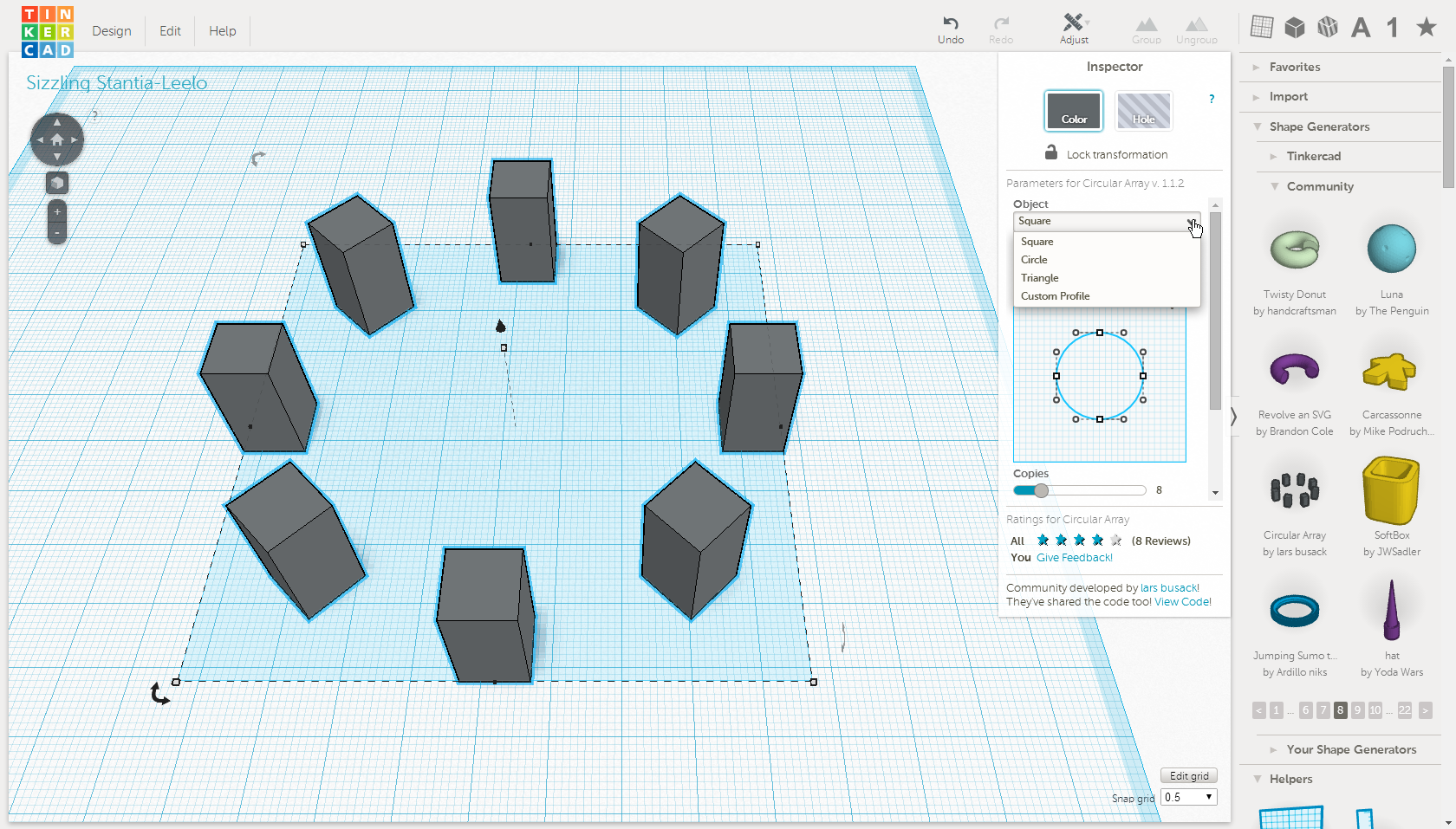Choose Custom Profile from the Object dropdown
Image resolution: width=1456 pixels, height=829 pixels.
click(x=1056, y=295)
